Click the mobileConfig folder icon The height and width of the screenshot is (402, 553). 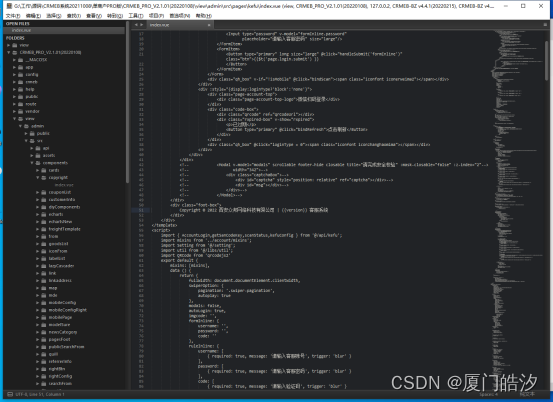pos(44,303)
